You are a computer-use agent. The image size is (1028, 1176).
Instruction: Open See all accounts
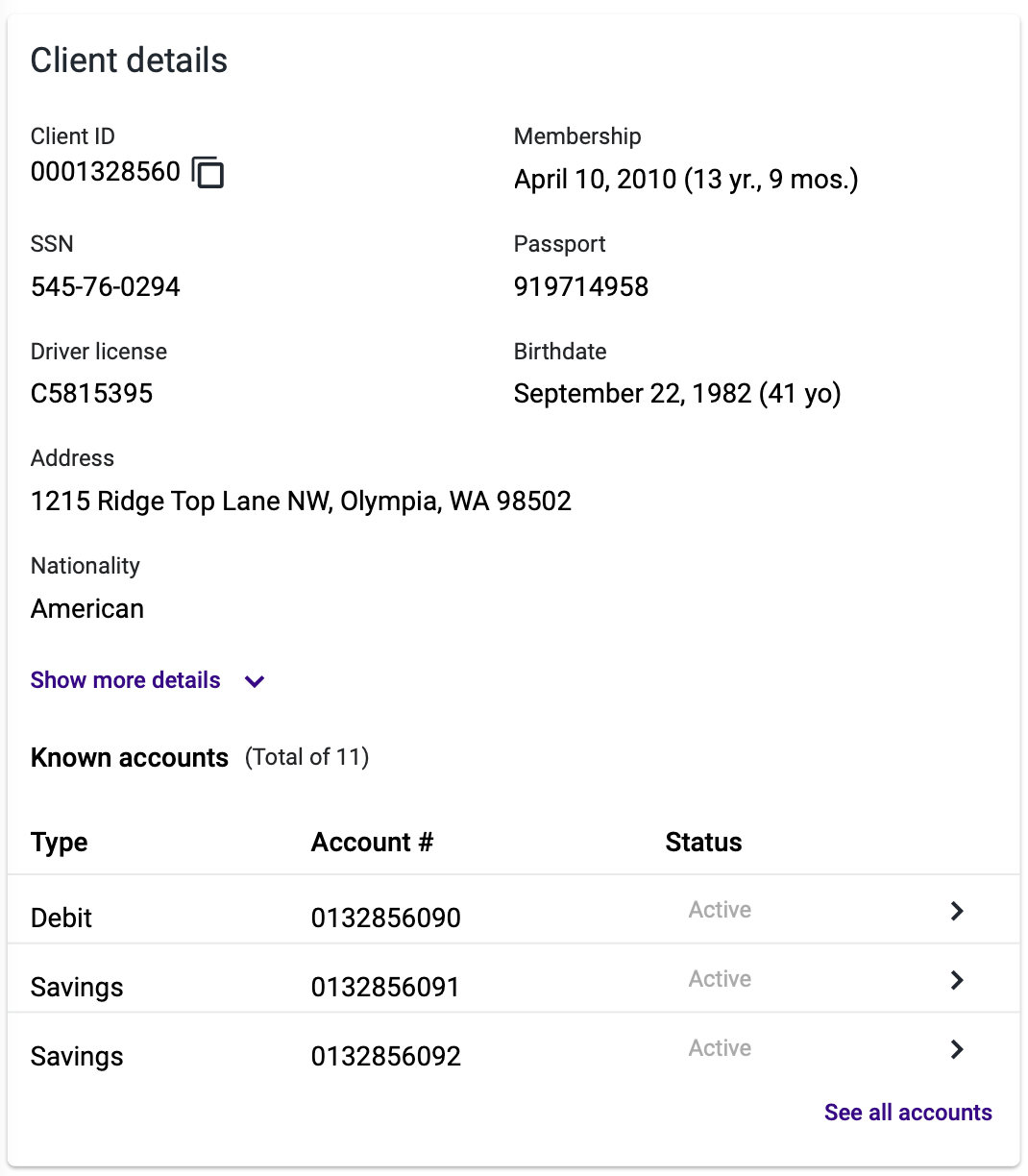click(x=908, y=1112)
